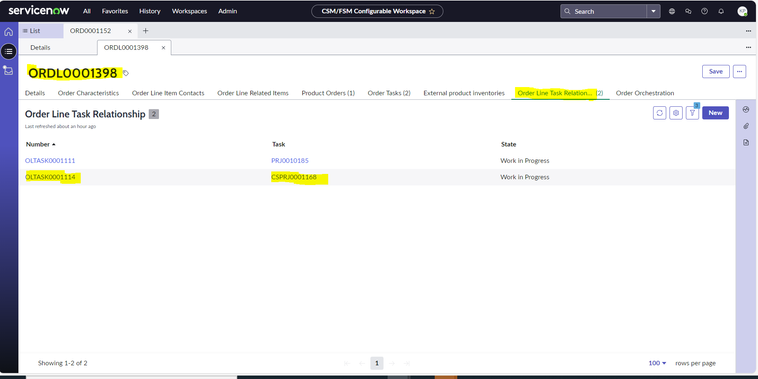Open list settings gear icon
This screenshot has width=758, height=379.
click(x=676, y=113)
